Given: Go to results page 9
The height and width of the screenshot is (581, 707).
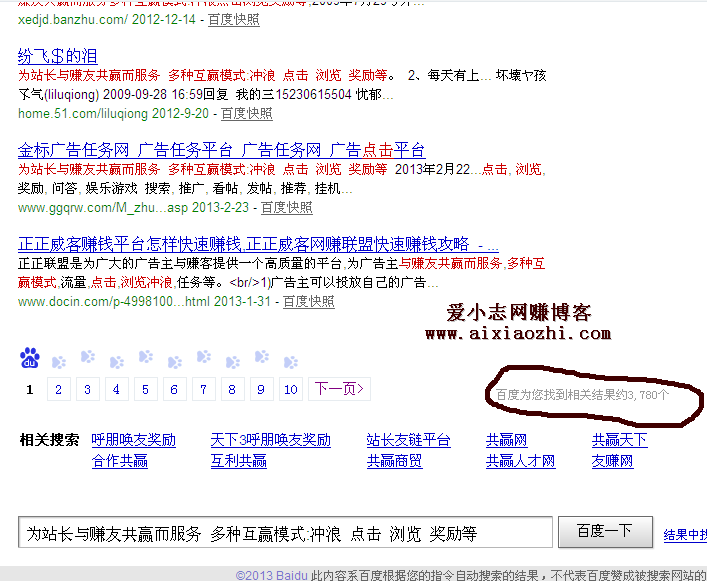Looking at the screenshot, I should (x=261, y=389).
